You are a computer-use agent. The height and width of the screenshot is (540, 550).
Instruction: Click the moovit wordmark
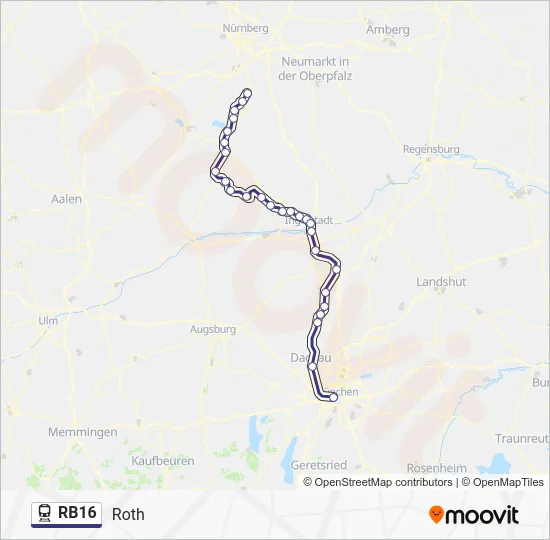[x=481, y=515]
